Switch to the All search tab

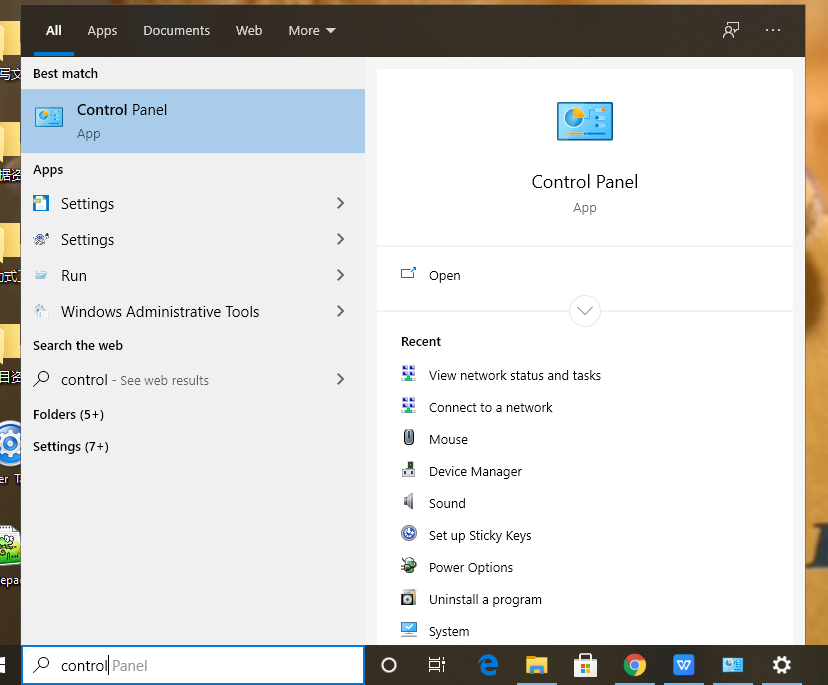(53, 31)
